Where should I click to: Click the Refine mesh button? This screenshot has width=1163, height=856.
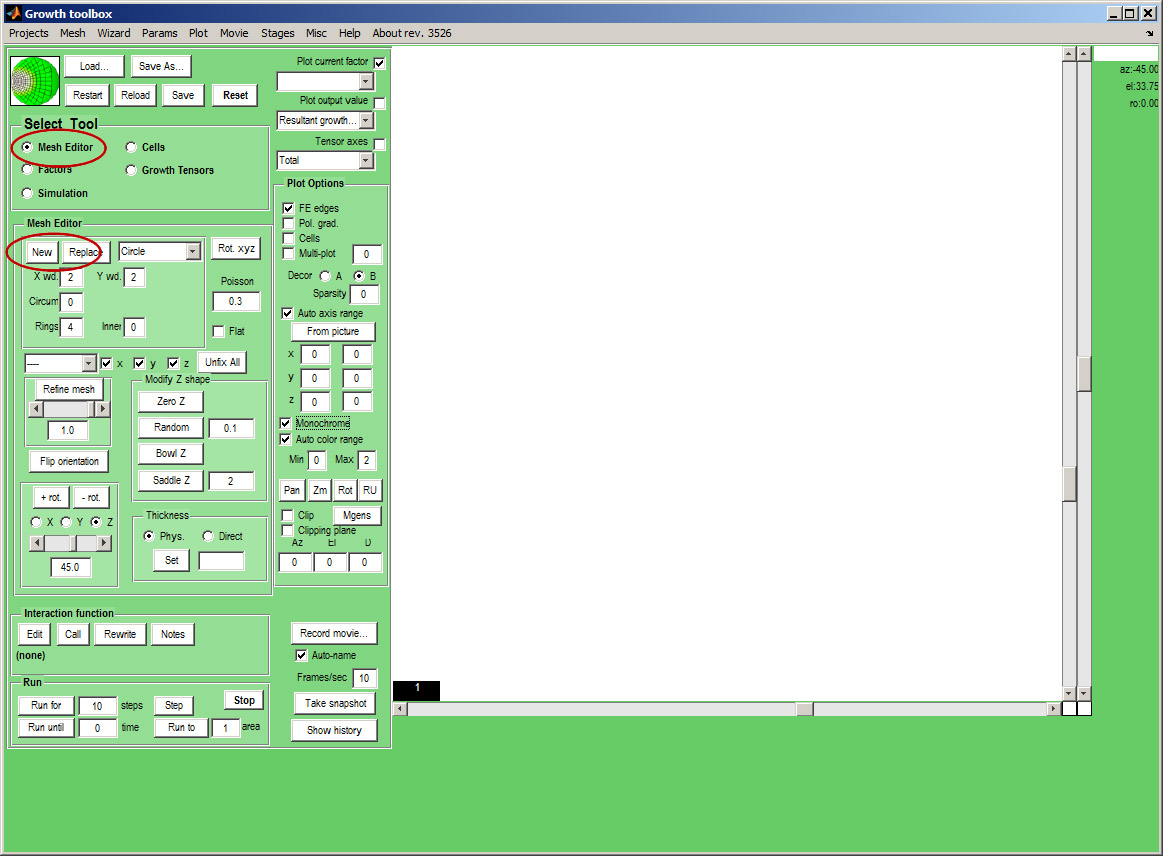69,389
